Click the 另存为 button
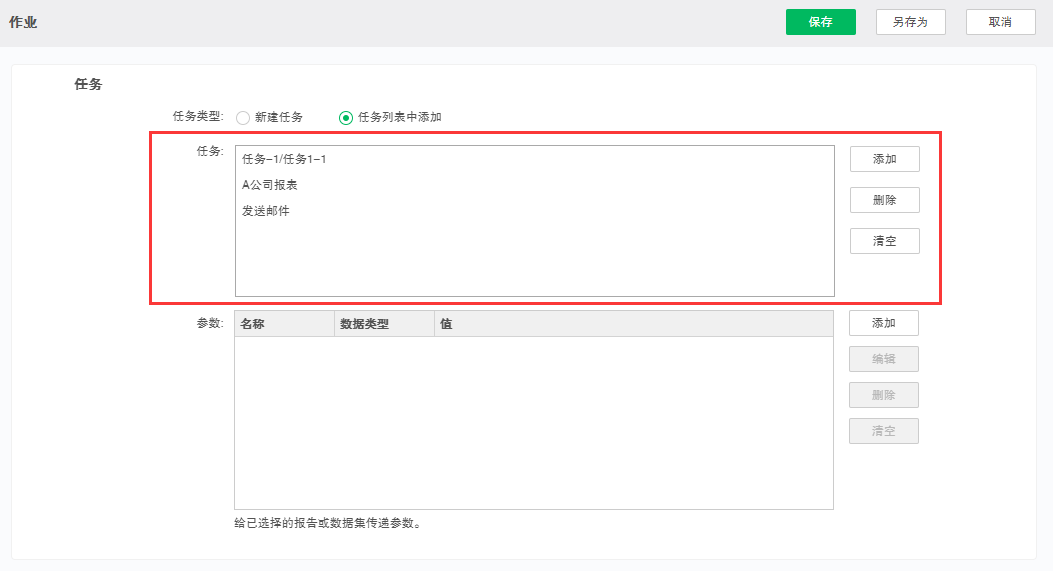This screenshot has width=1053, height=571. (910, 22)
